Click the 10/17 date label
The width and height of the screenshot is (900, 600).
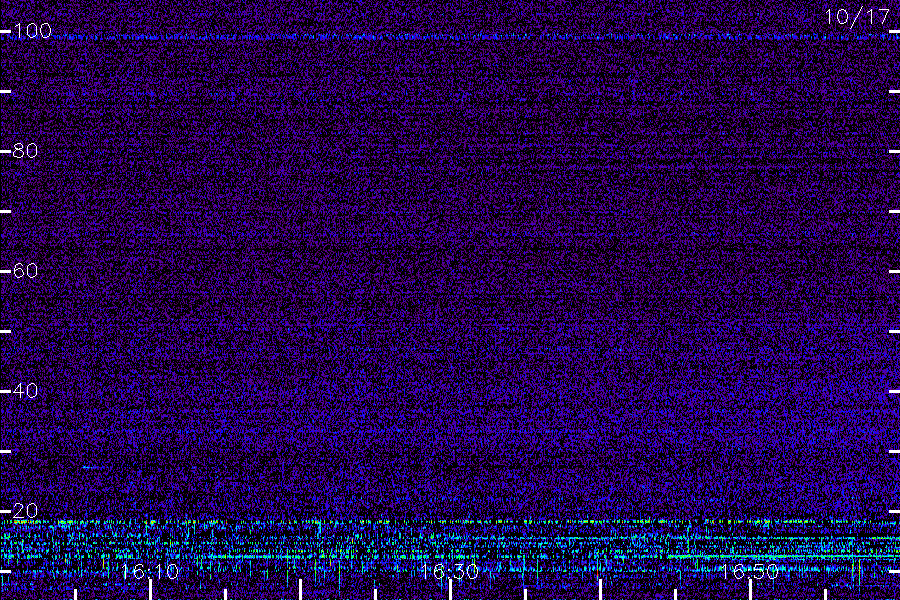pos(857,17)
